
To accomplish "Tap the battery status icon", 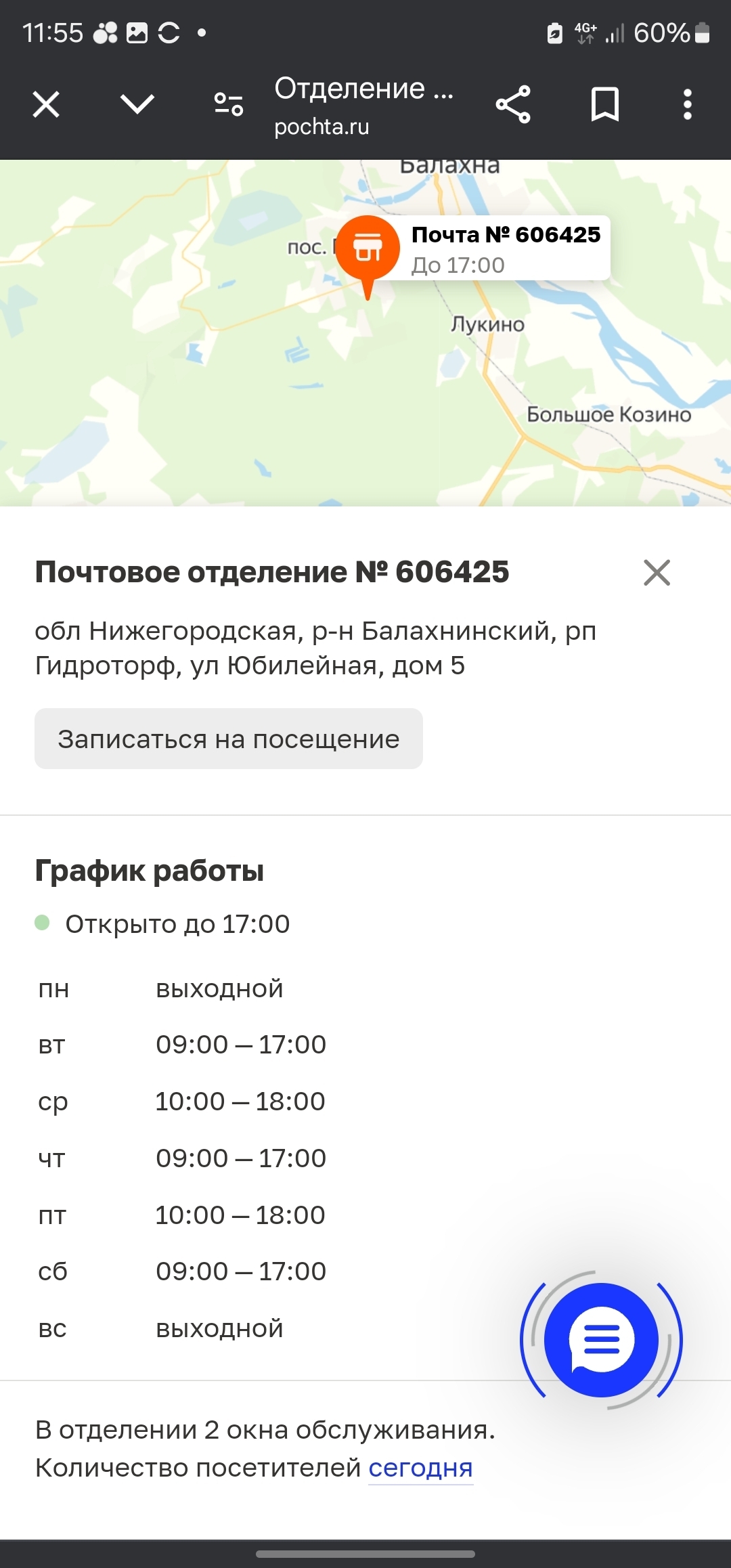I will 703,32.
